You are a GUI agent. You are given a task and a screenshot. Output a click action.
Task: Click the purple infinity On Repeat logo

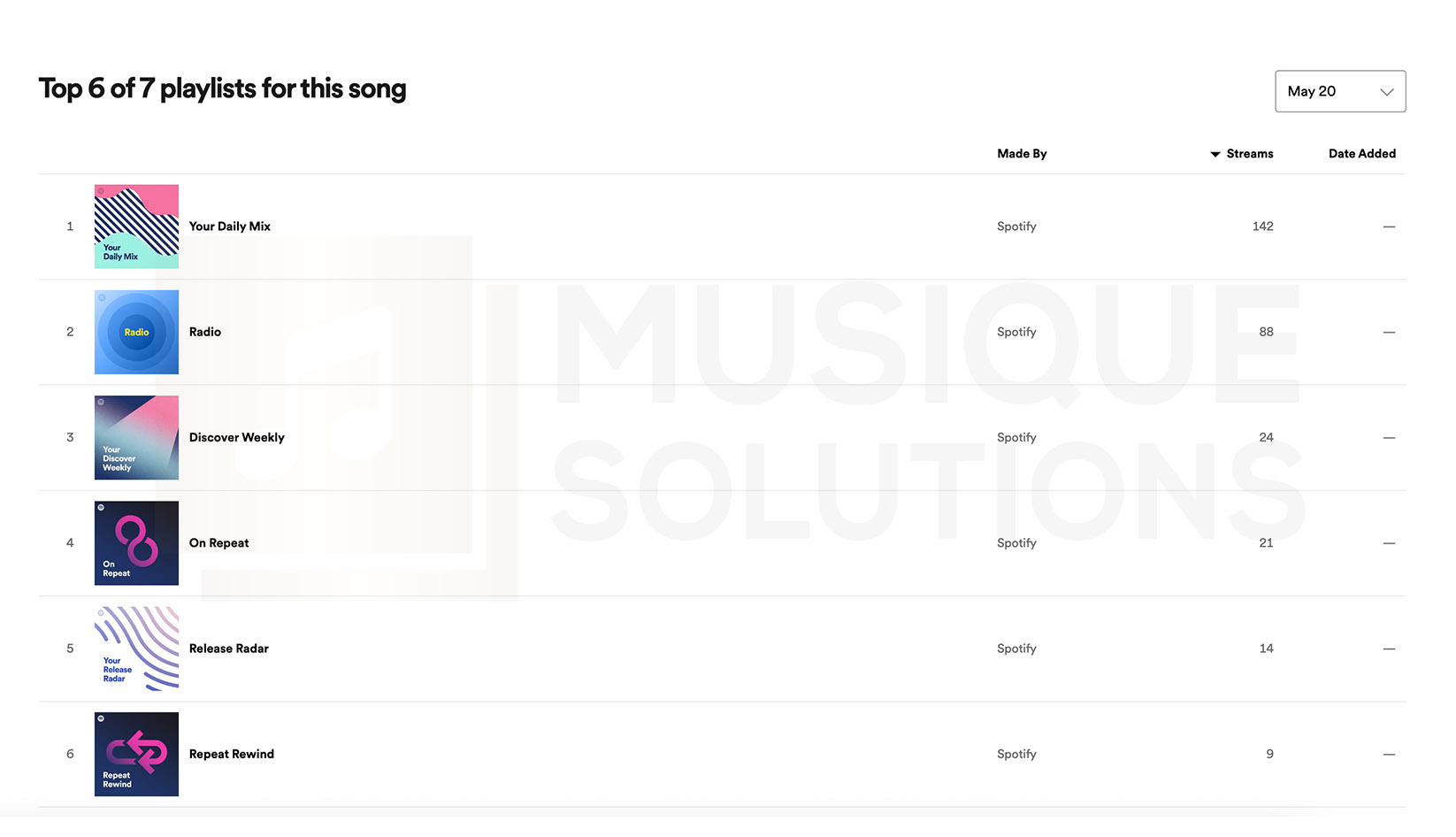(135, 540)
